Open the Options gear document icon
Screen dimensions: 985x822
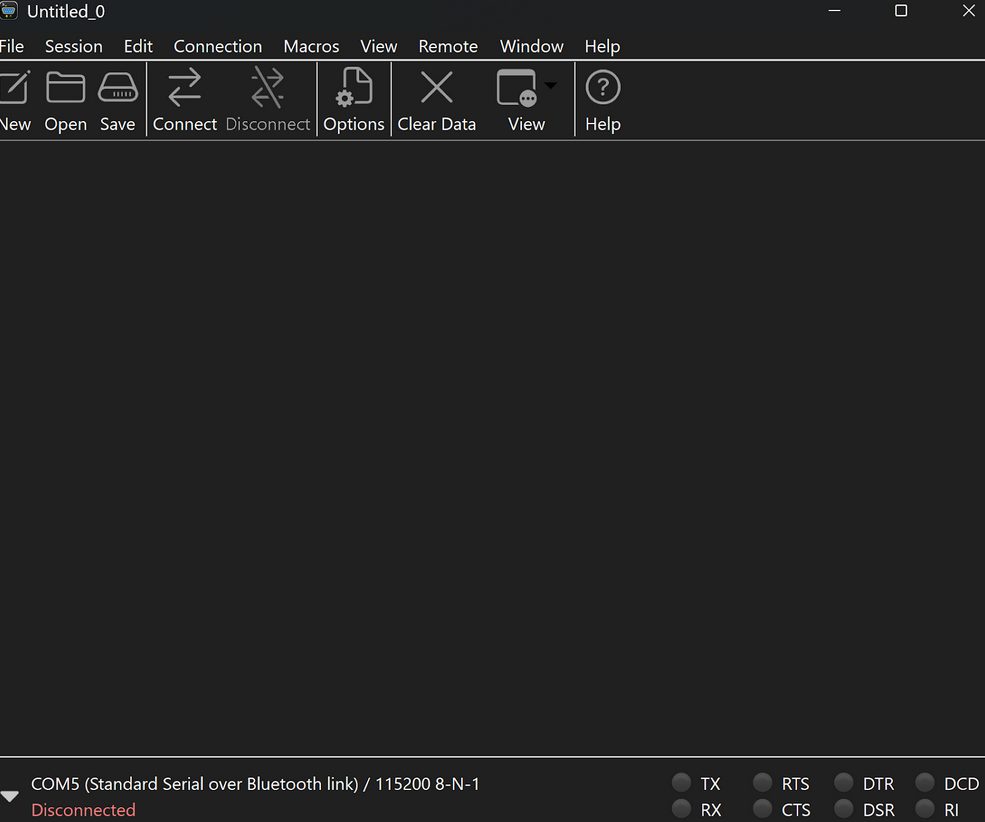click(354, 88)
